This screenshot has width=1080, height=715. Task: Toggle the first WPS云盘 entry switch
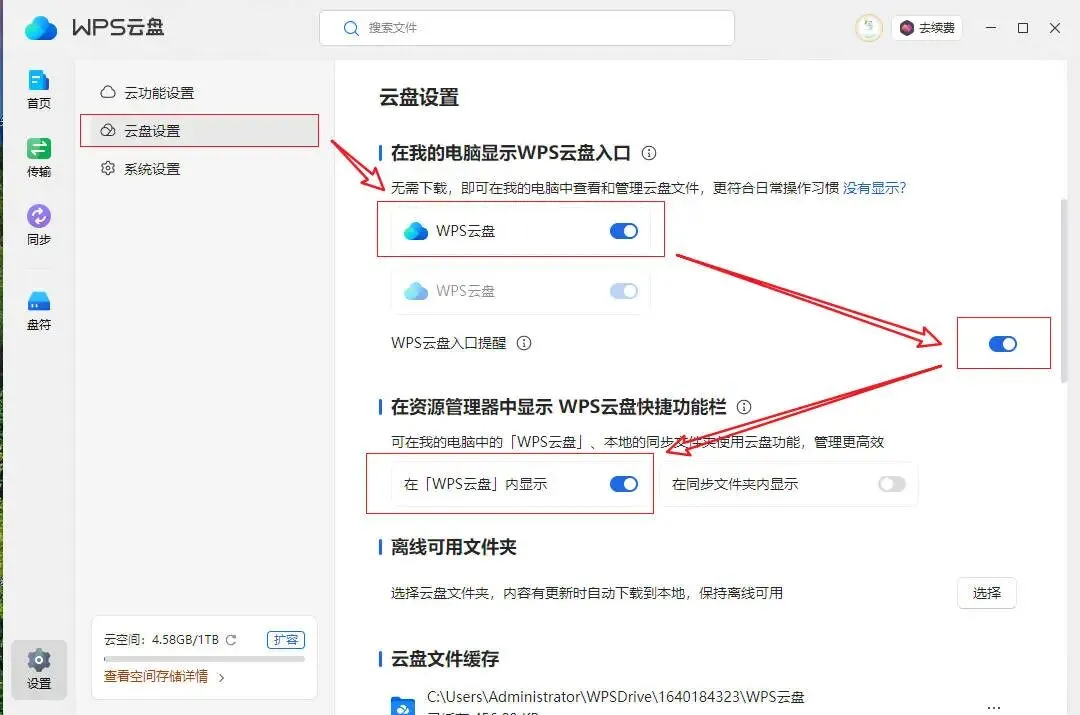coord(624,231)
